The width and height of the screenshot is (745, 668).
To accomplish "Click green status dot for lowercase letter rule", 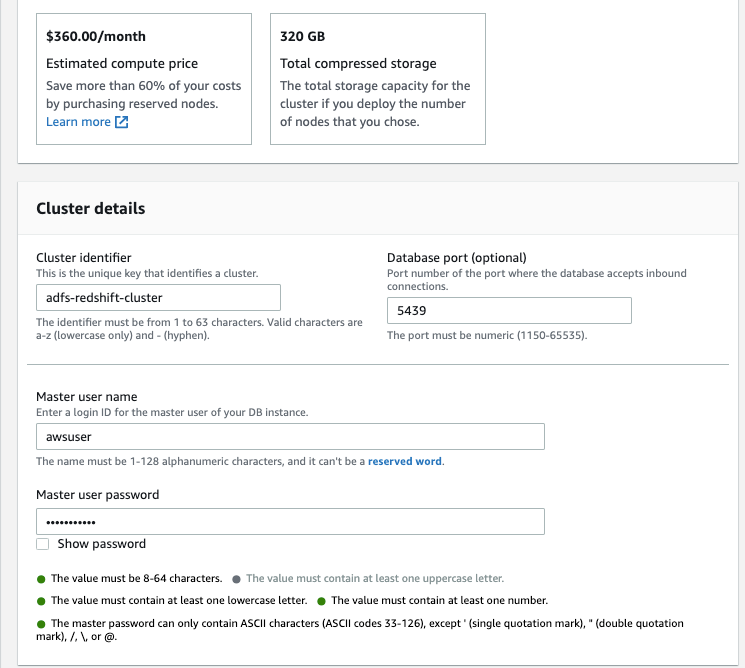I will (41, 601).
